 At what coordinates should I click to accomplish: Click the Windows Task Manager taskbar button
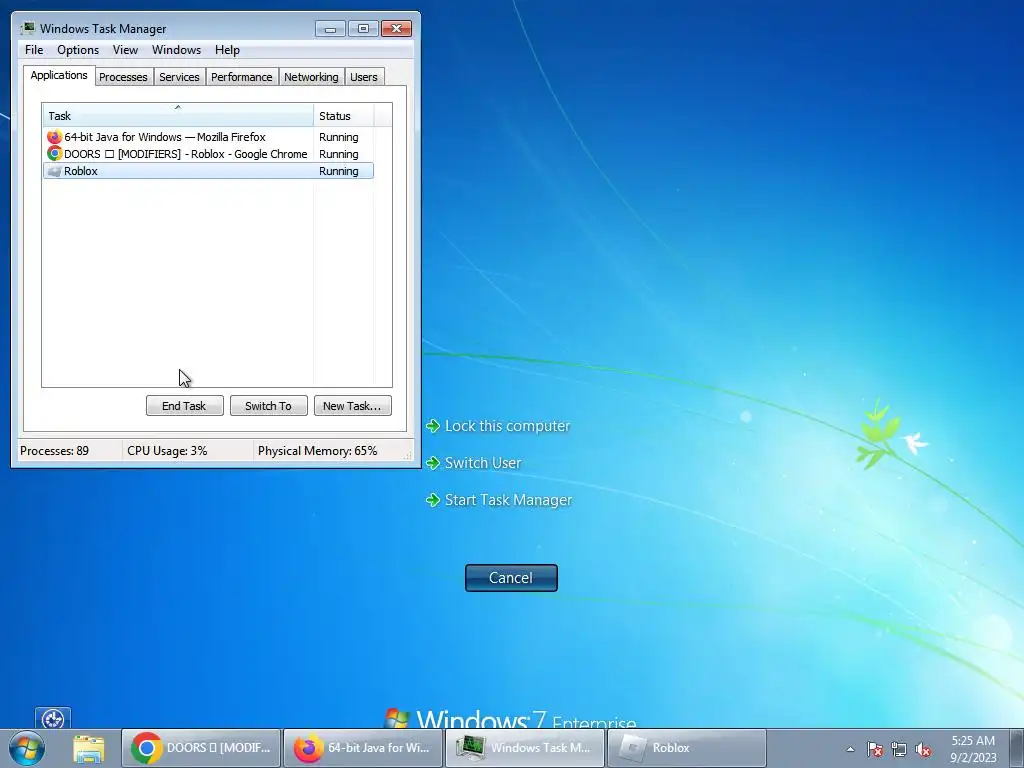524,748
